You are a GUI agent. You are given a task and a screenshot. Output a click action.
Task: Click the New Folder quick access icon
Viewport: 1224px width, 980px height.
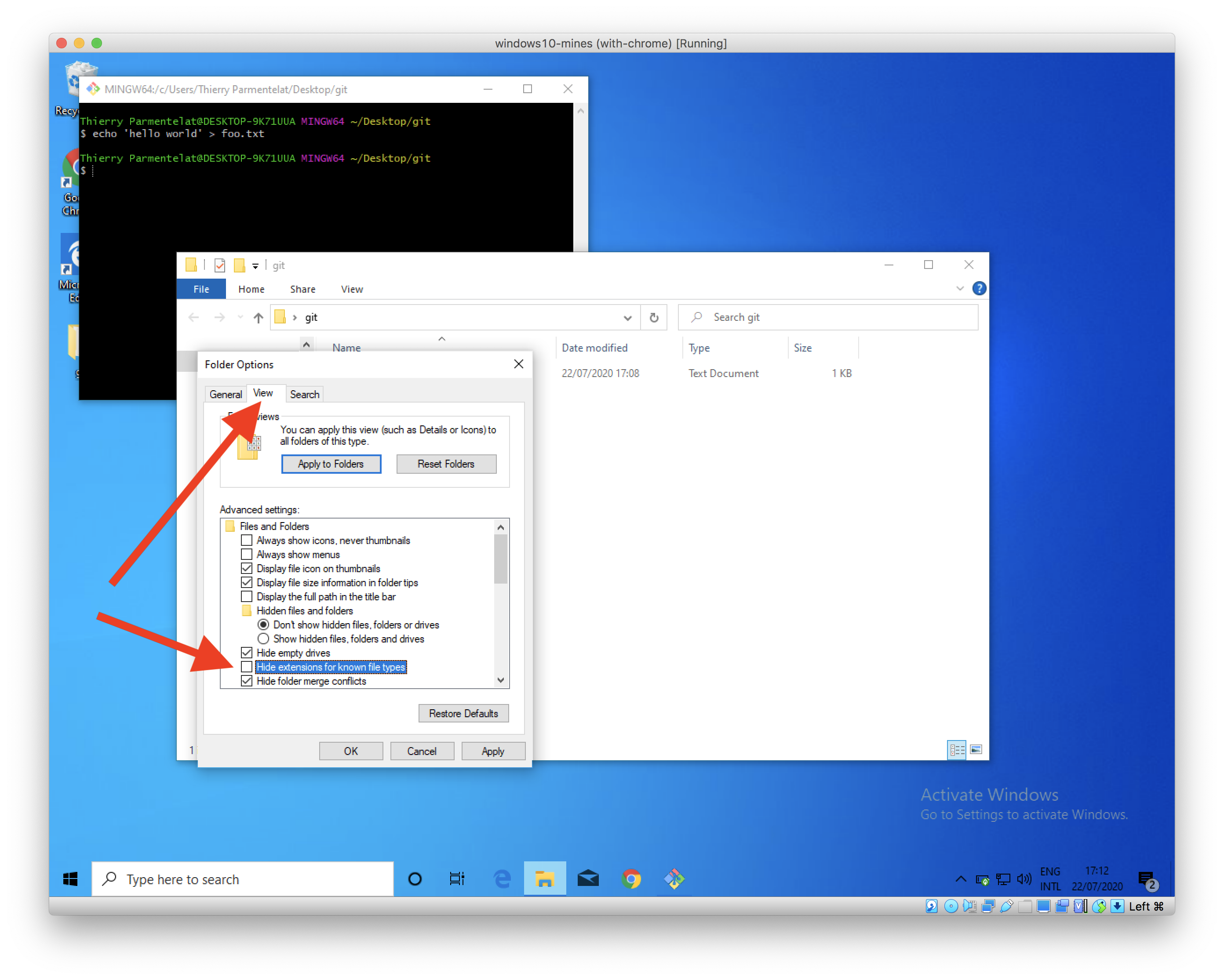pos(240,265)
